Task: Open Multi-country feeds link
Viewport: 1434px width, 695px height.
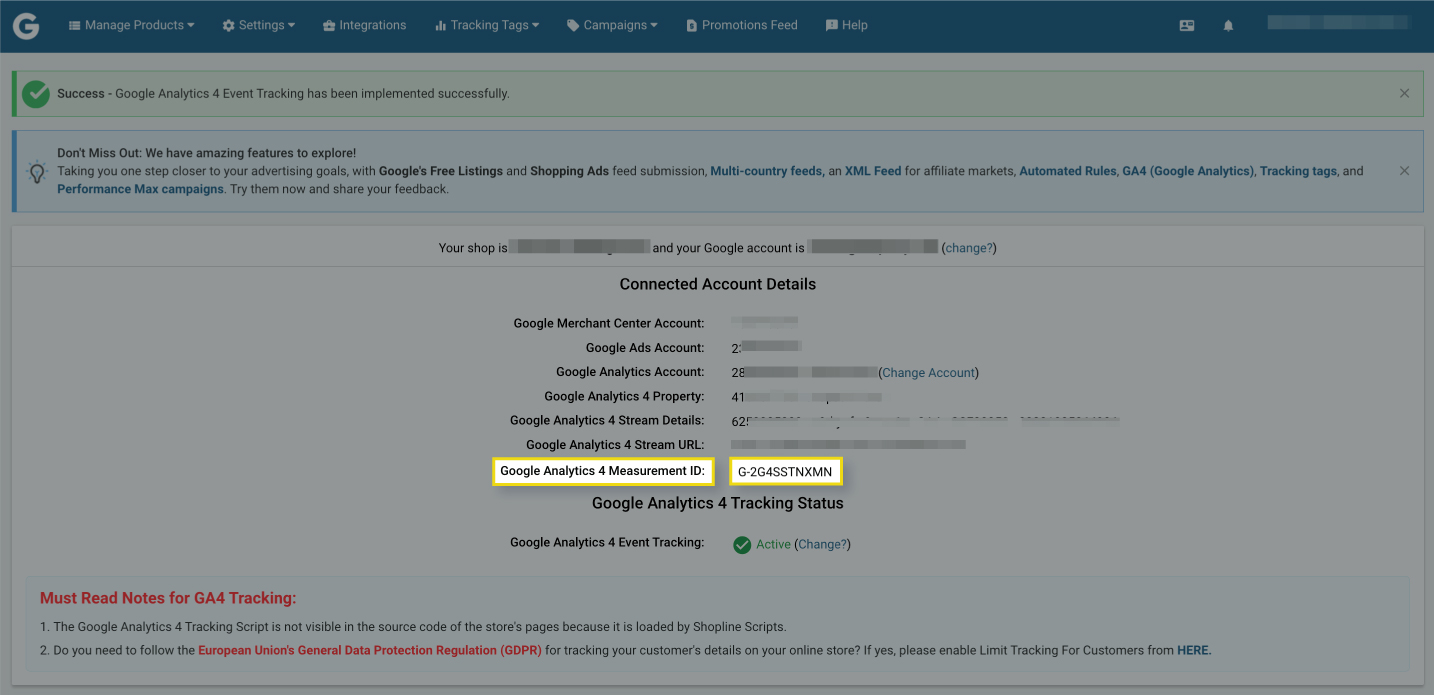Action: [x=765, y=171]
